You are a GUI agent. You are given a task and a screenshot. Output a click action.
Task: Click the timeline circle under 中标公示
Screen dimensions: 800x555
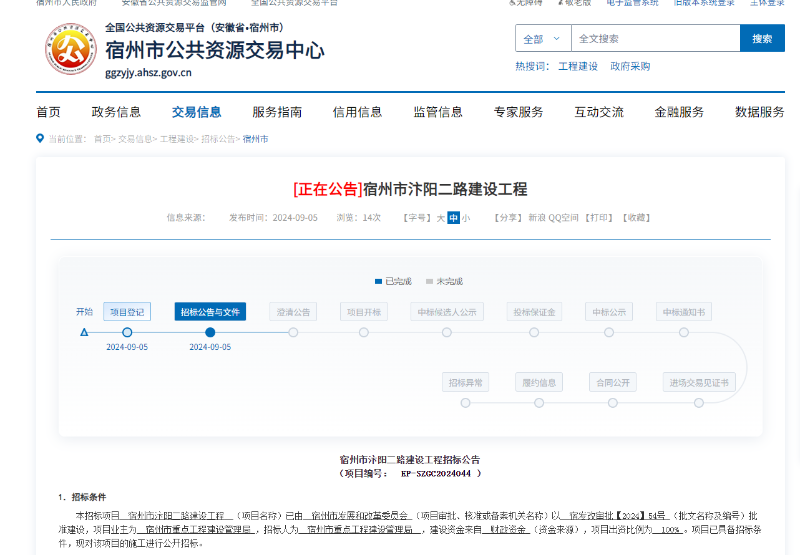tap(609, 333)
